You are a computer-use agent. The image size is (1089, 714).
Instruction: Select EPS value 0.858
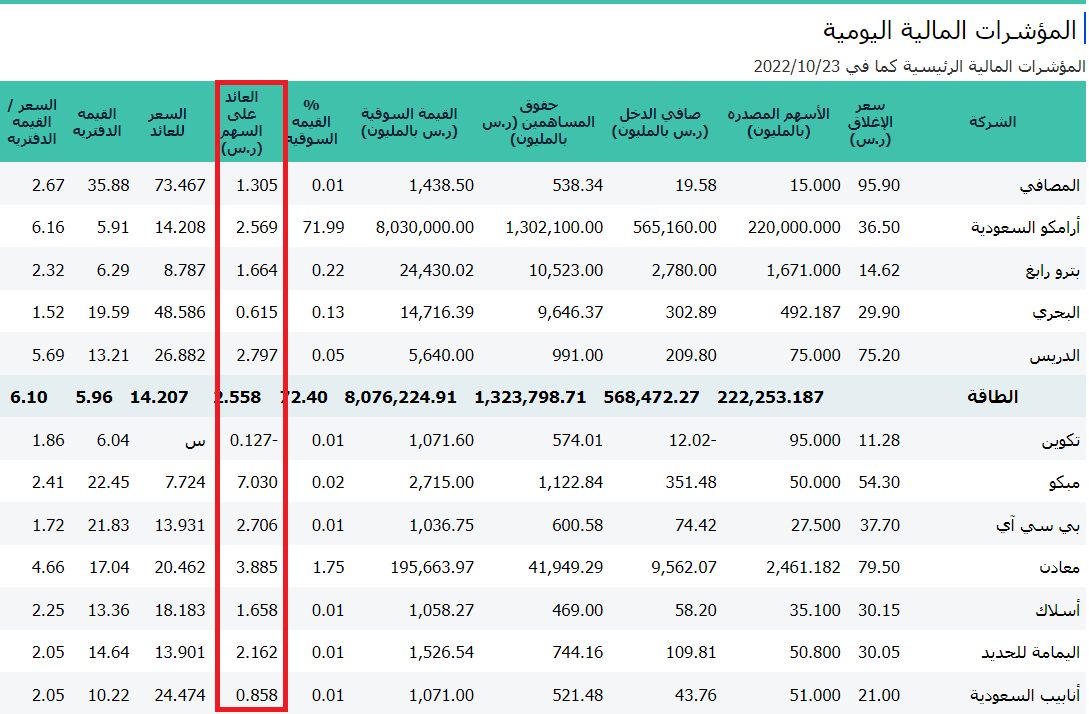257,695
